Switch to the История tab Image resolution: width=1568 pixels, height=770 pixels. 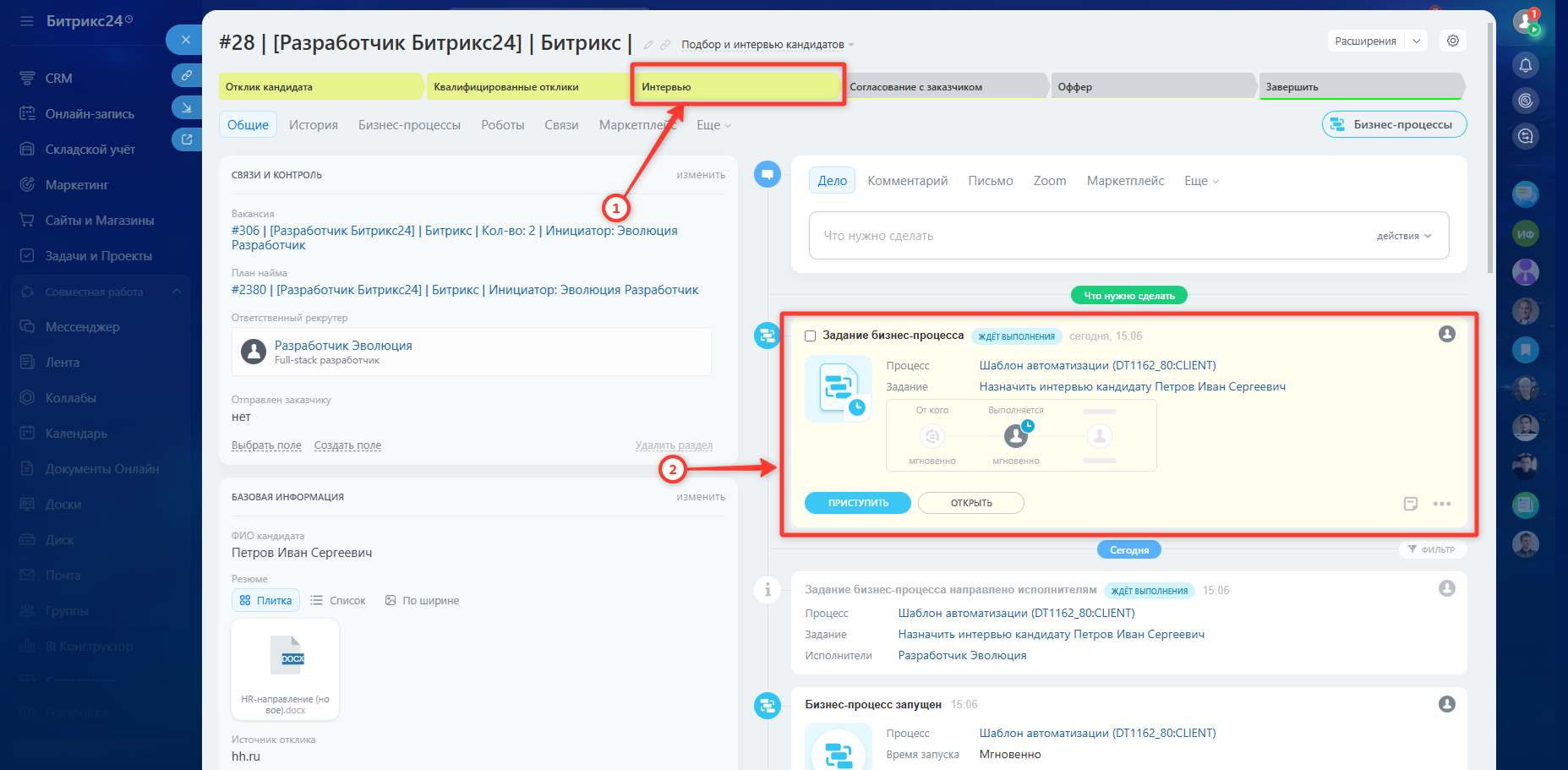[x=314, y=125]
